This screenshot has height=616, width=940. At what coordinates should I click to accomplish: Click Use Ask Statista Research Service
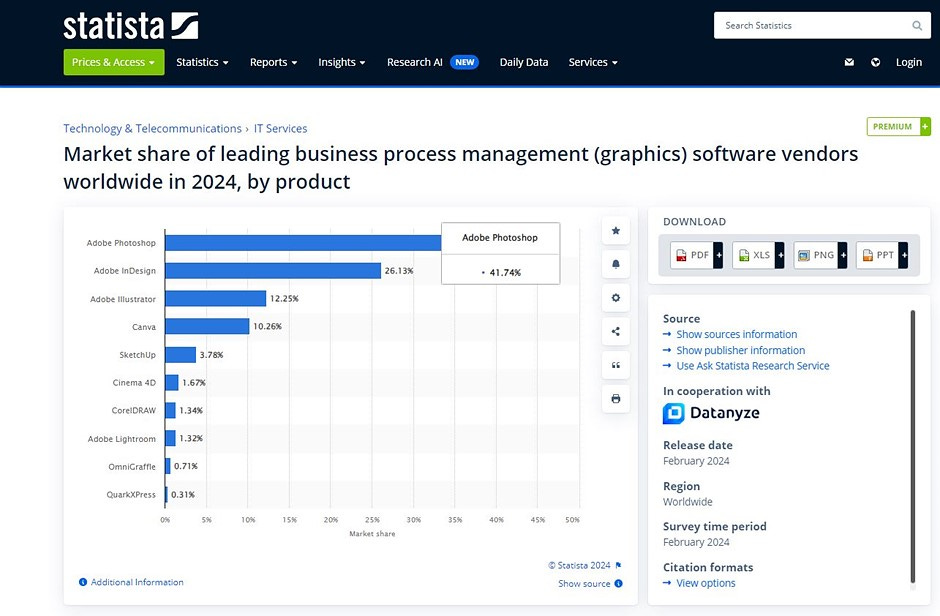tap(753, 366)
